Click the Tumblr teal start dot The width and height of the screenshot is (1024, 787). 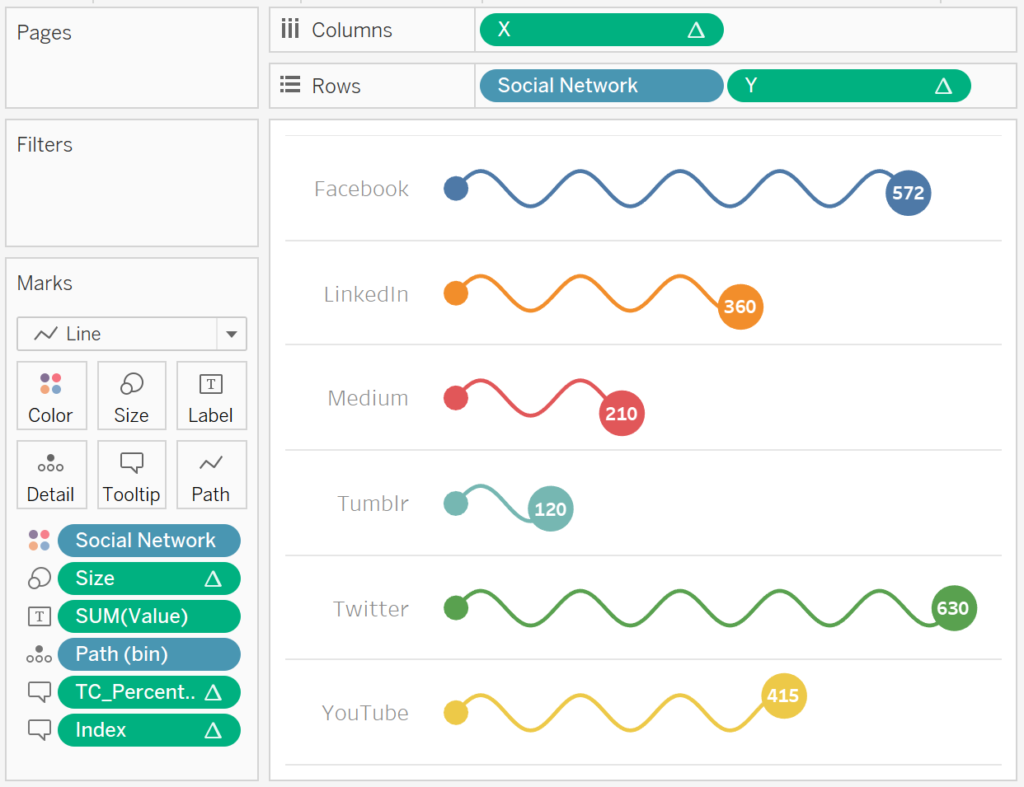point(456,503)
